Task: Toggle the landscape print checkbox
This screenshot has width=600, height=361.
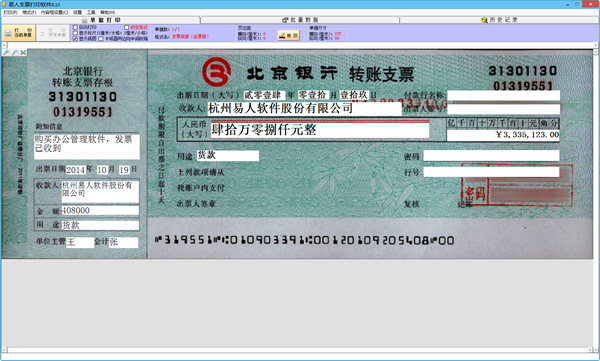Action: pos(75,28)
